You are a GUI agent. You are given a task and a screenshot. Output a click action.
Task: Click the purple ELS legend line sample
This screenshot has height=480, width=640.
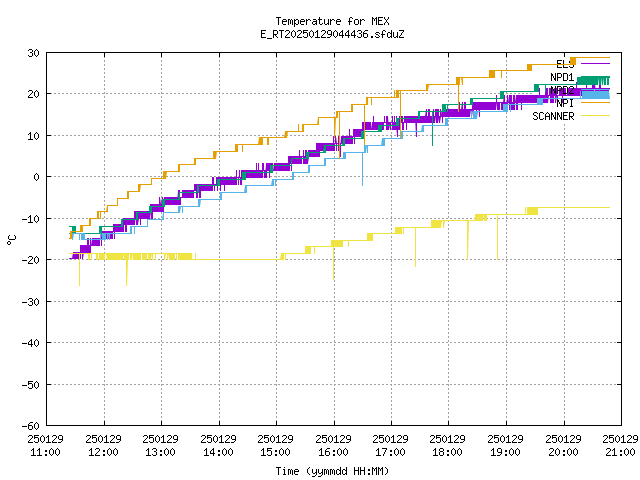click(595, 64)
